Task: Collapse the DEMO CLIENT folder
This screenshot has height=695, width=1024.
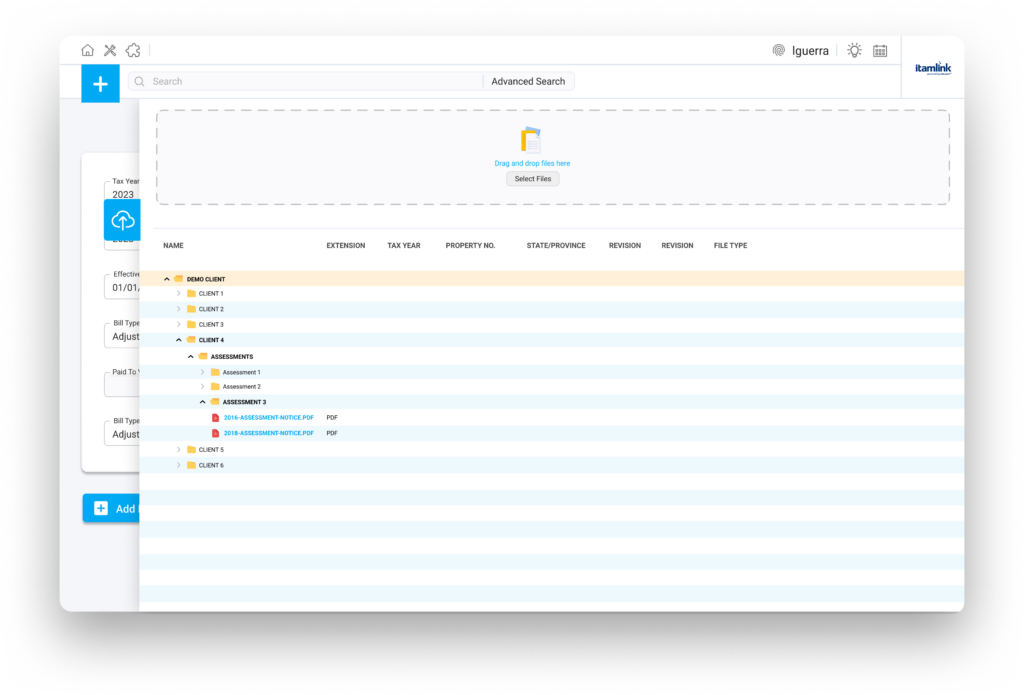Action: pos(167,279)
